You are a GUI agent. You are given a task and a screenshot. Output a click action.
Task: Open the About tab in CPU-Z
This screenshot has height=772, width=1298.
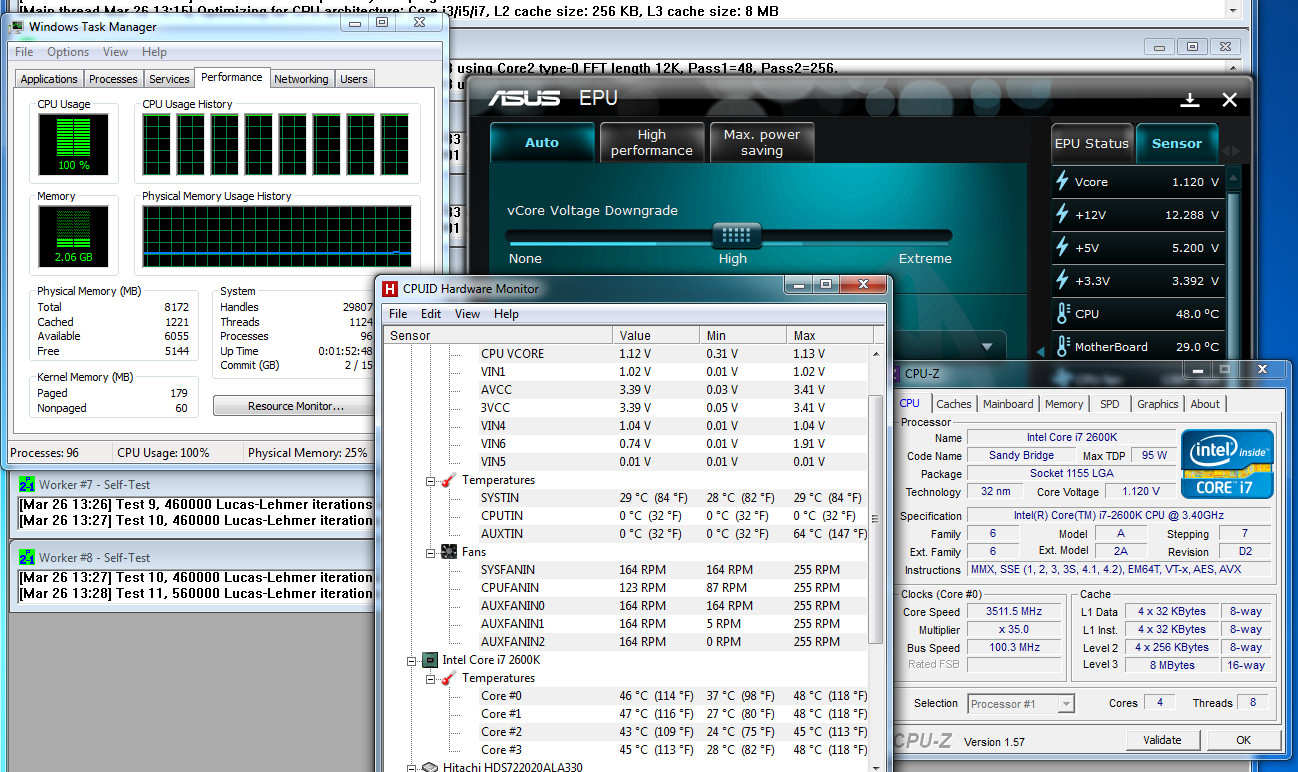pos(1205,404)
